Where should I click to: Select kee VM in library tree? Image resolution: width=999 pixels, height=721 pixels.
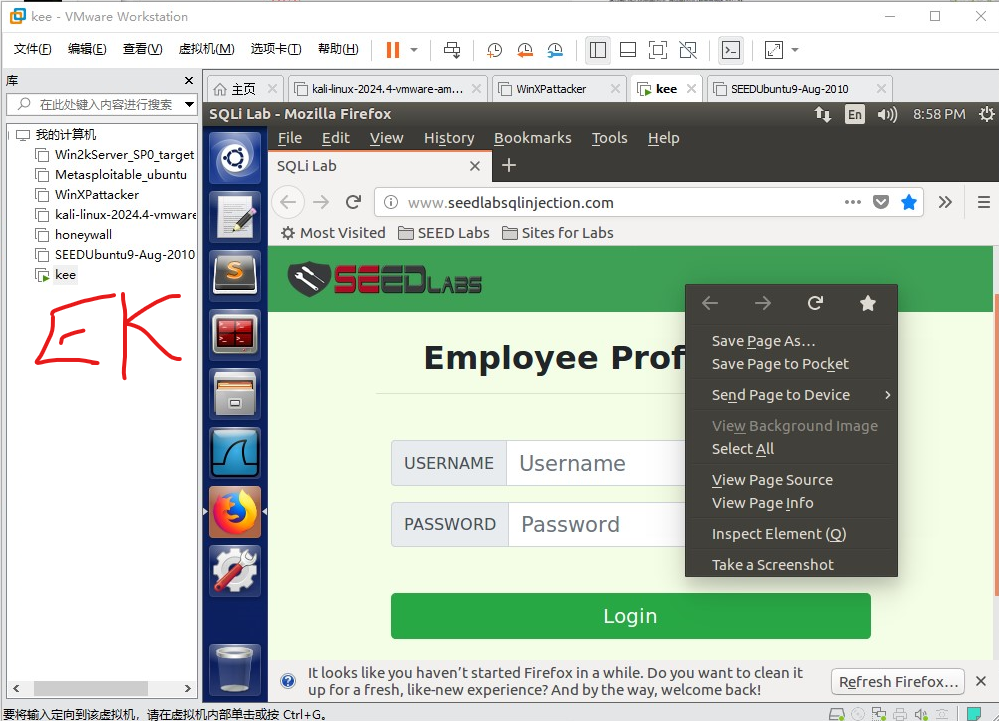[65, 275]
